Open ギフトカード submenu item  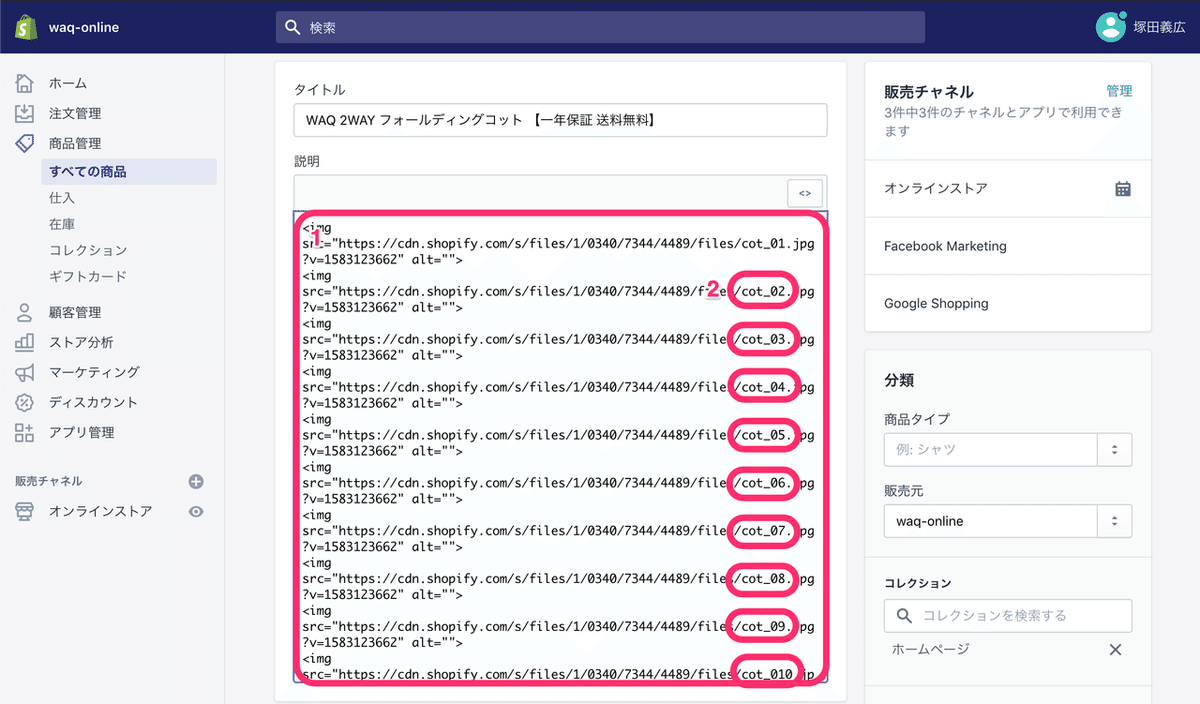point(88,276)
